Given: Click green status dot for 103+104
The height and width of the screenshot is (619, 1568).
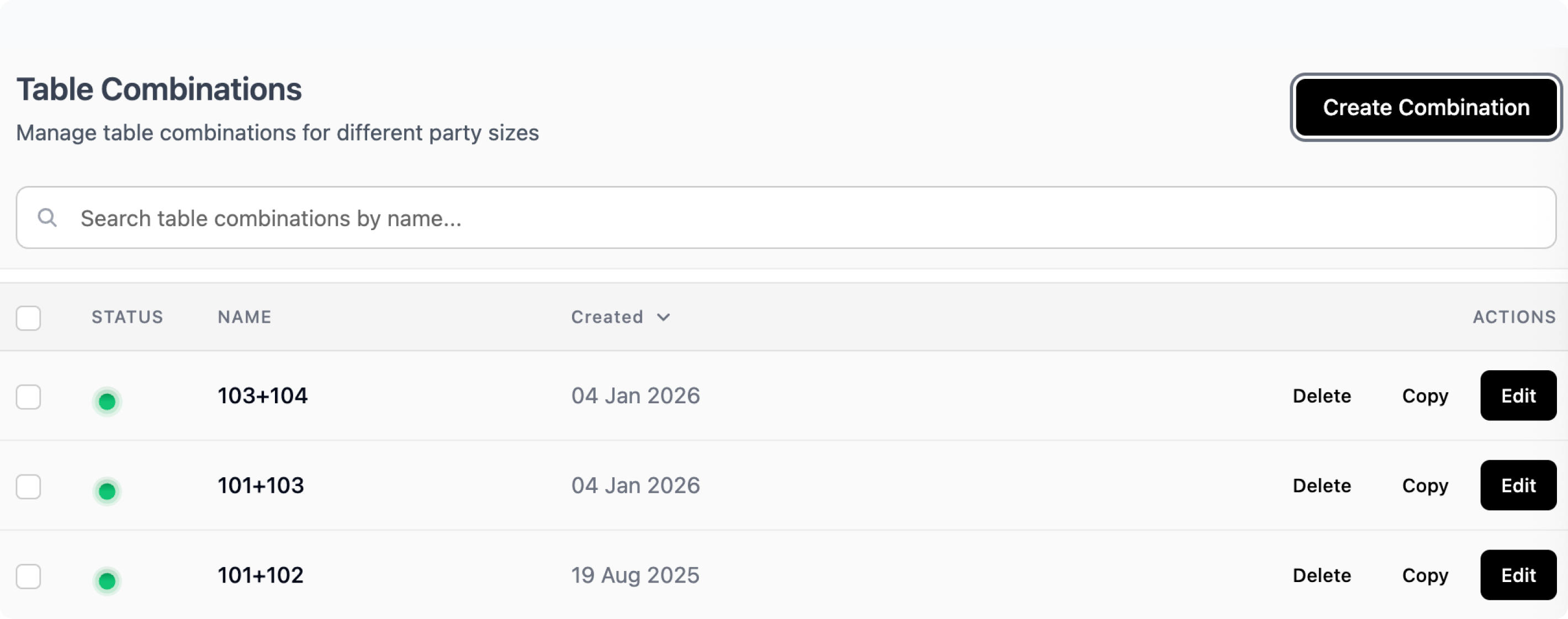Looking at the screenshot, I should (107, 401).
